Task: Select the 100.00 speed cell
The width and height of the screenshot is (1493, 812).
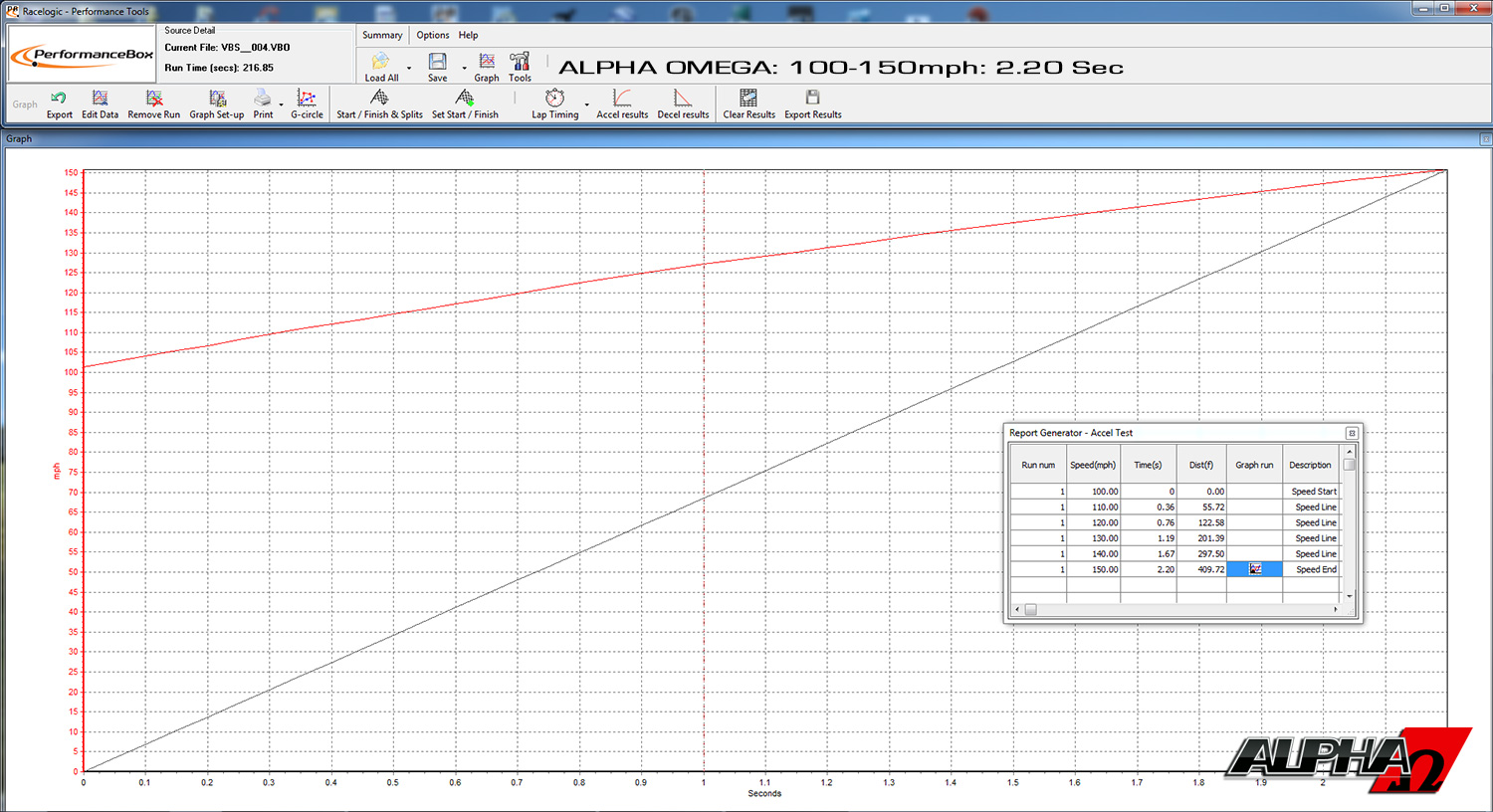Action: tap(1093, 492)
